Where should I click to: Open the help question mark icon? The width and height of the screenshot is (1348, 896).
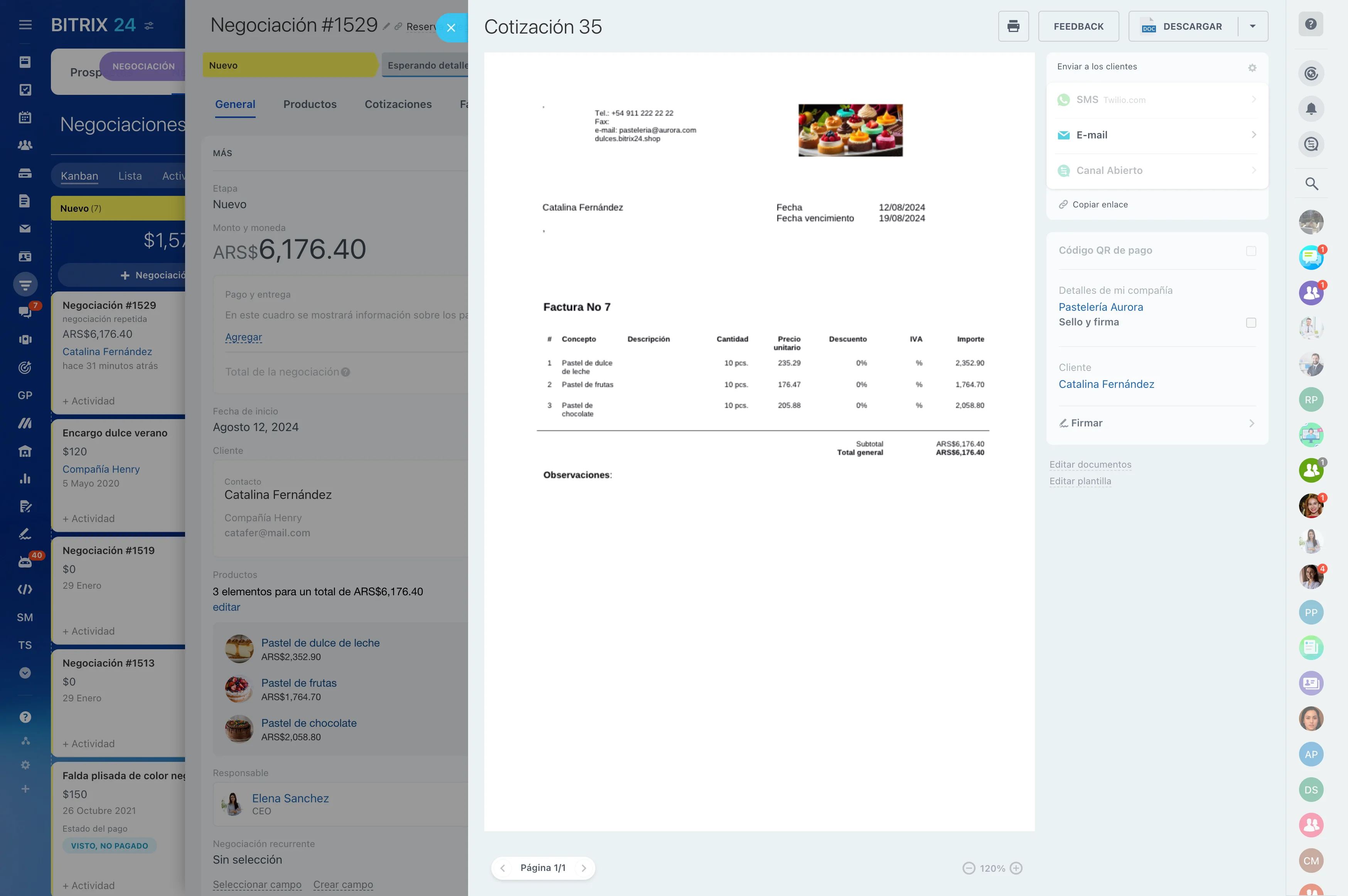point(1311,24)
